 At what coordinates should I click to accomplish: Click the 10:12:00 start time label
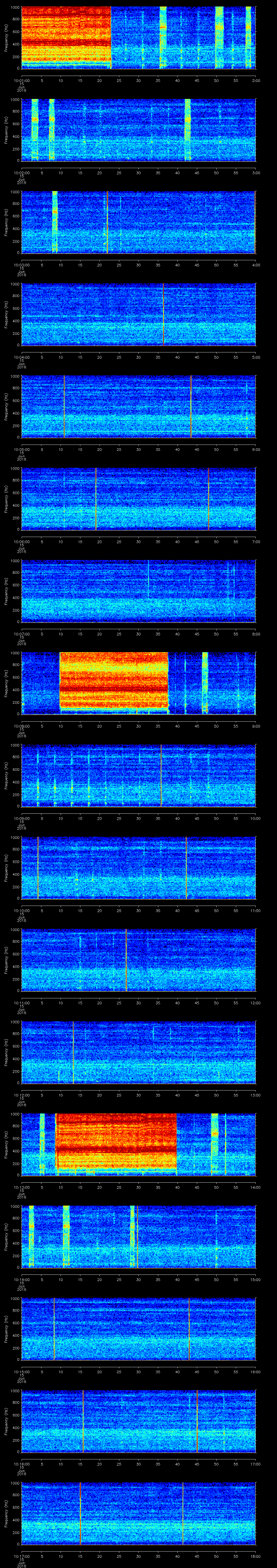click(21, 1095)
